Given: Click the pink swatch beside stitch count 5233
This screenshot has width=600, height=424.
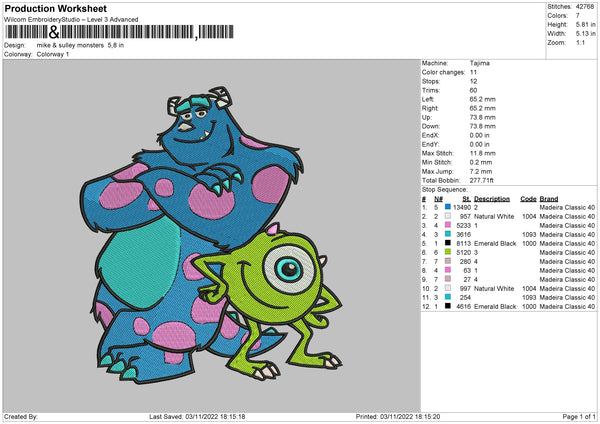Looking at the screenshot, I should [448, 225].
